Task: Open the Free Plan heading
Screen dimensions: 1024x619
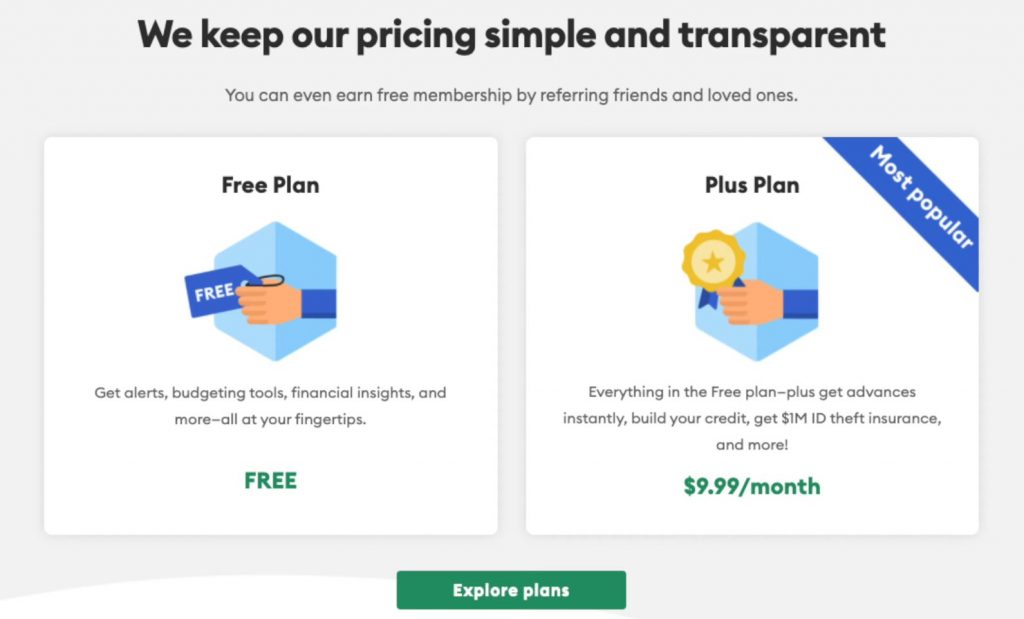Action: (x=270, y=185)
